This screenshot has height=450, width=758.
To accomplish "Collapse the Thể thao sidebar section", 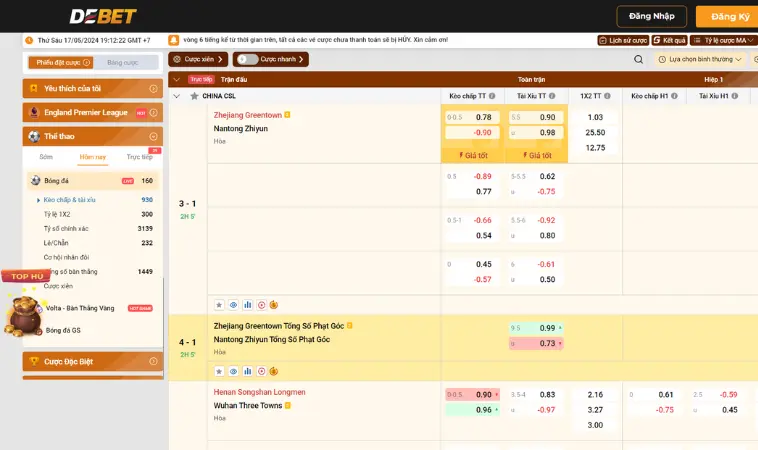I will [153, 136].
